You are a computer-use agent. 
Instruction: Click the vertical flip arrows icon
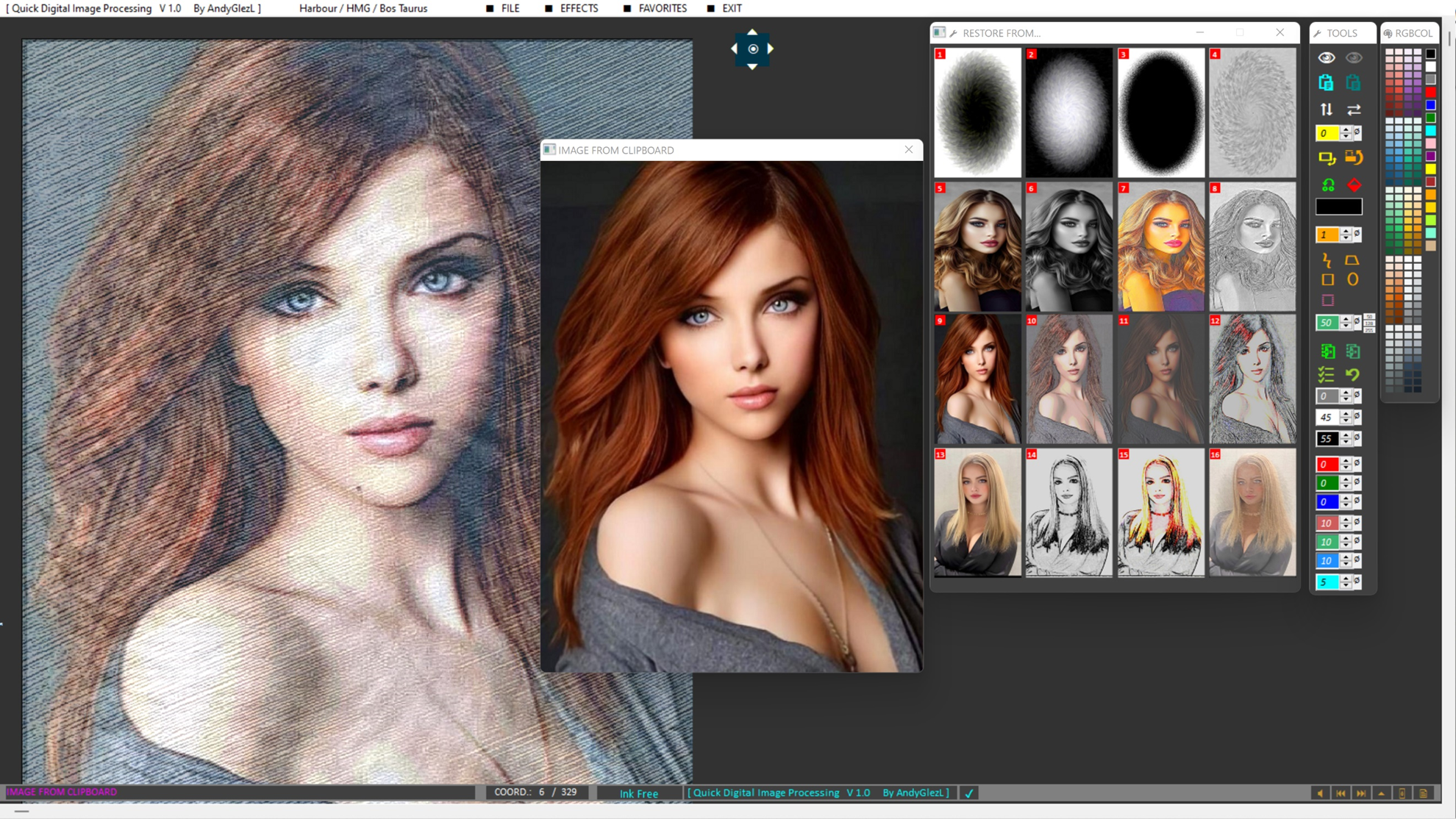(x=1326, y=110)
